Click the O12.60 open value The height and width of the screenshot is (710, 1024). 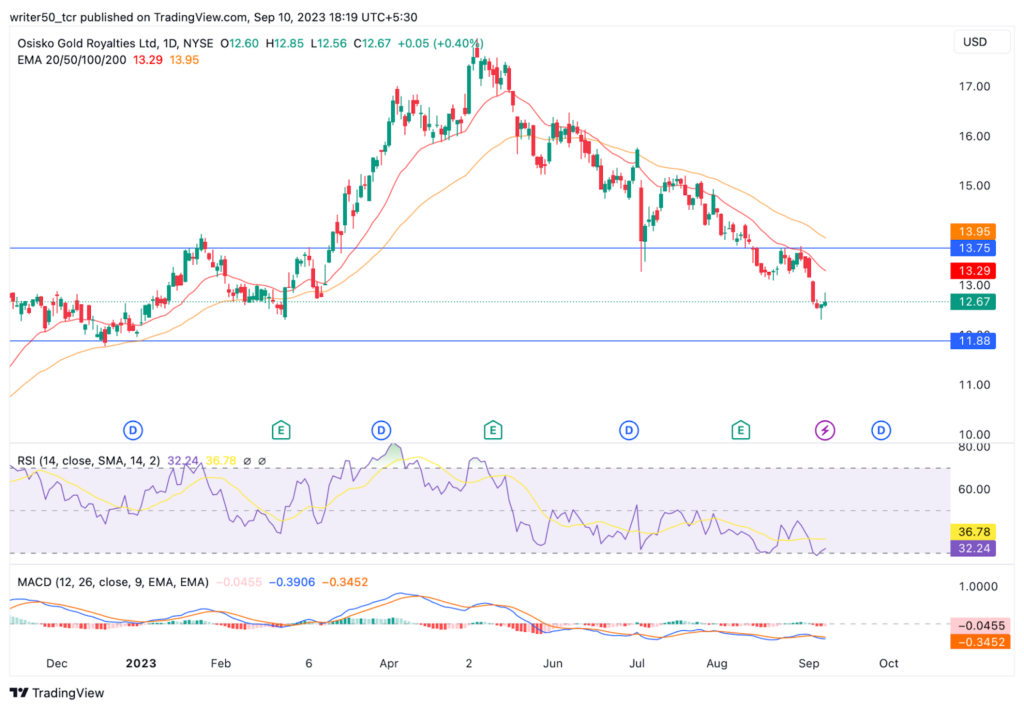click(x=239, y=43)
